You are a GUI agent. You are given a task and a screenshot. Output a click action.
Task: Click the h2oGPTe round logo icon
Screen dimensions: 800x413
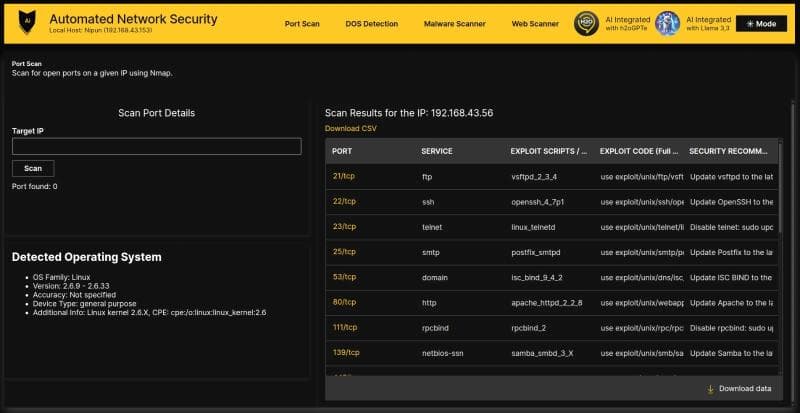pyautogui.click(x=586, y=23)
